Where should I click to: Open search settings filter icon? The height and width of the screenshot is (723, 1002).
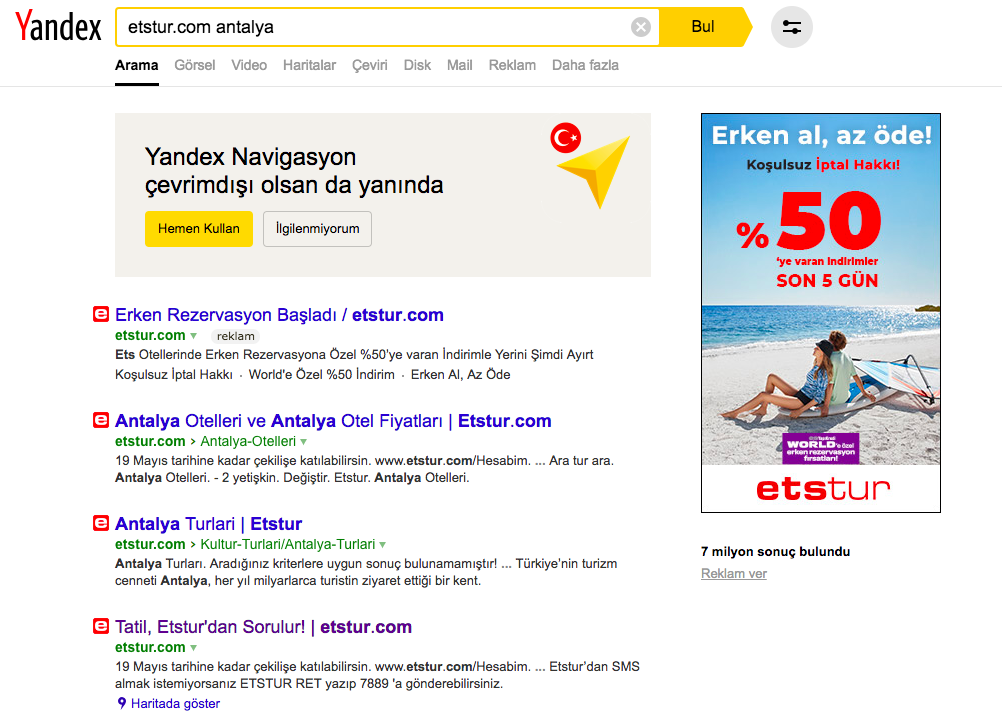(792, 27)
